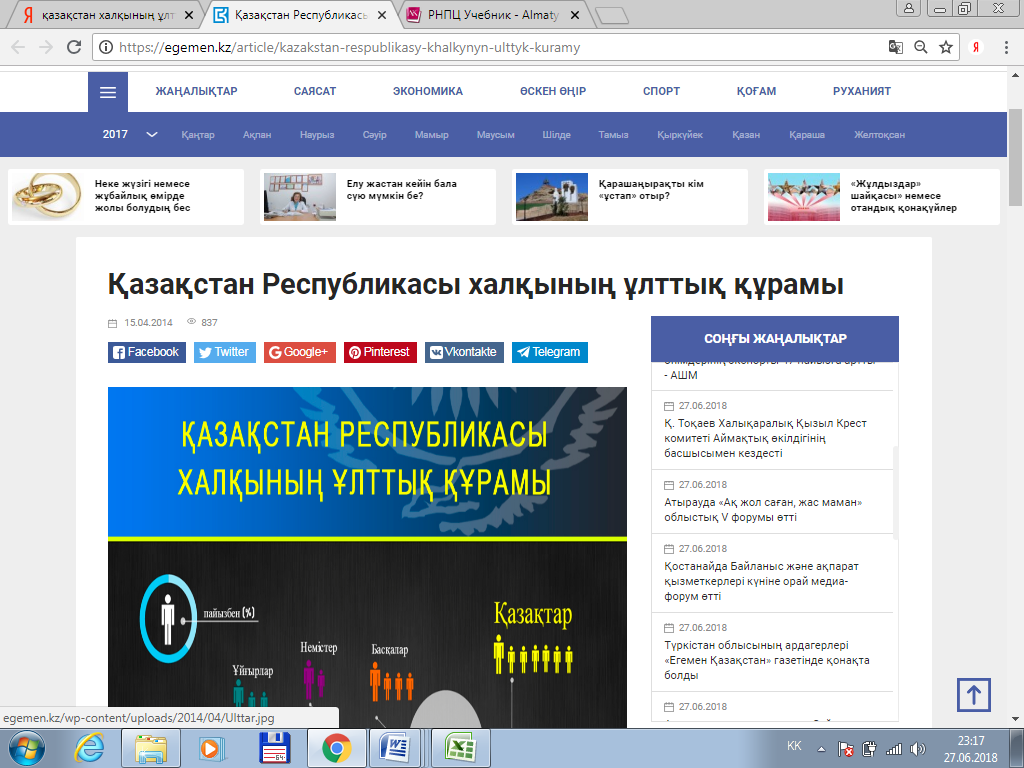
Task: Switch to Chrome in the taskbar
Action: pyautogui.click(x=336, y=748)
